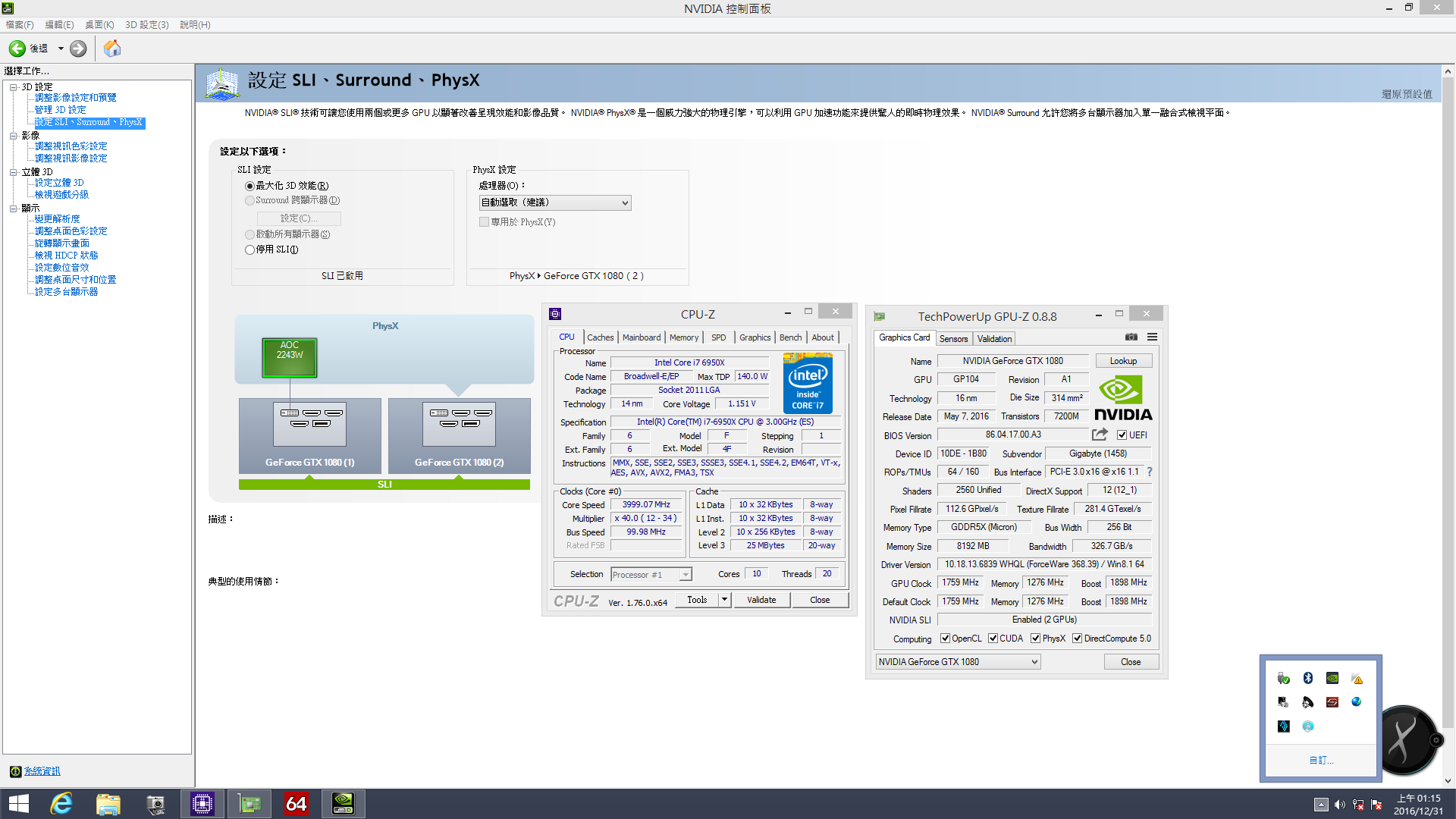Open 管理 3D 設定 in task tree
1456x819 pixels.
coord(60,110)
